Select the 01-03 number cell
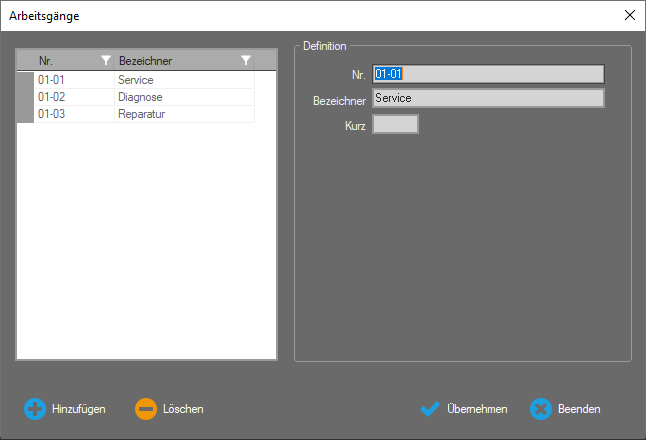The height and width of the screenshot is (440, 646). pyautogui.click(x=73, y=114)
